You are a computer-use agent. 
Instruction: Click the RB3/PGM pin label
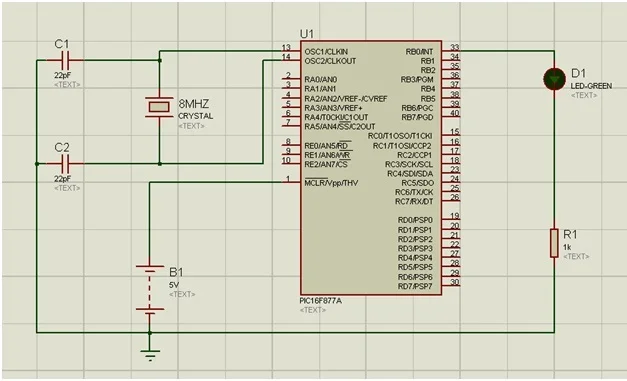[417, 80]
